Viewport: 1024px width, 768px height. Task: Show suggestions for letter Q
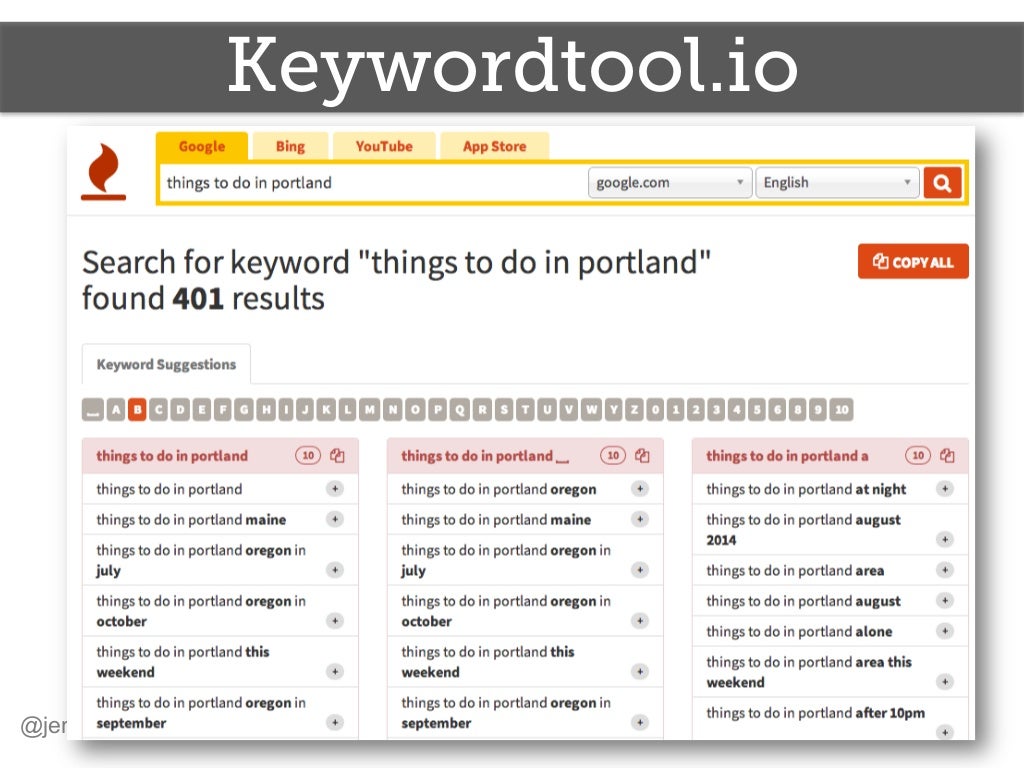[x=460, y=409]
